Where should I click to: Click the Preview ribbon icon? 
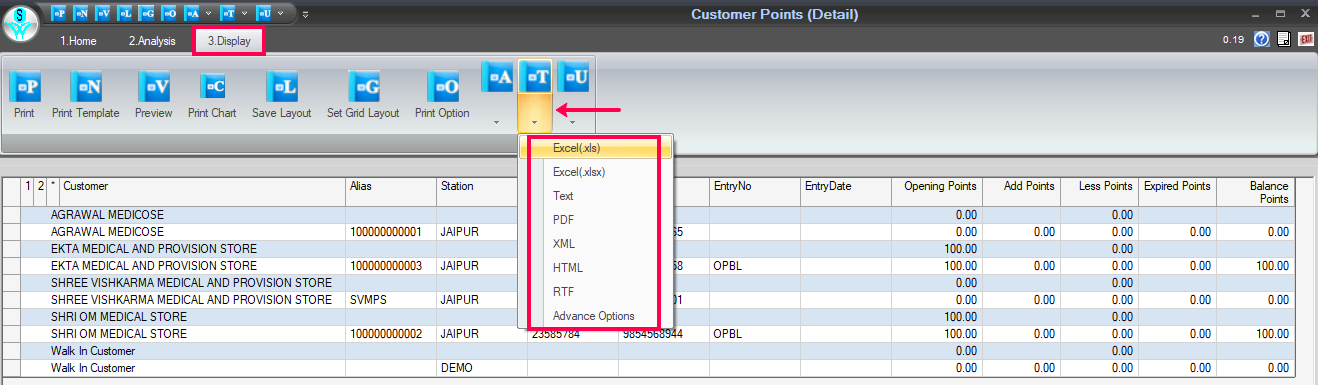(x=154, y=88)
